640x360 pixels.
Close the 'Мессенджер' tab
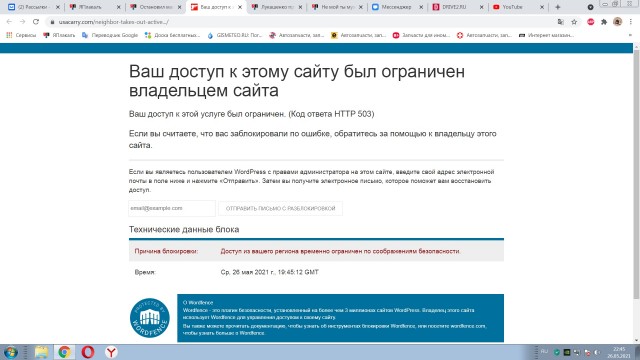[421, 7]
